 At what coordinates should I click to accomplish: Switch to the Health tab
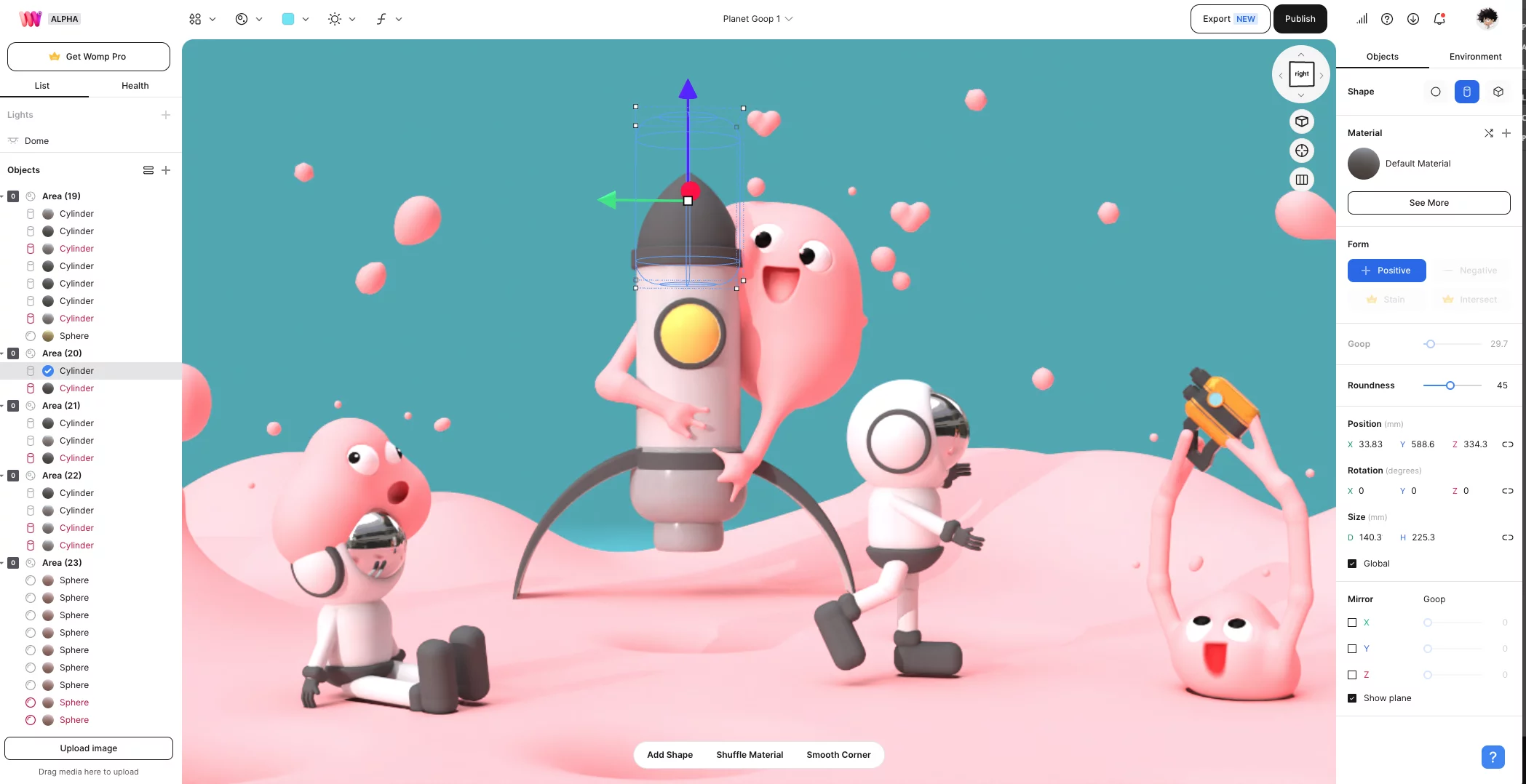point(135,86)
